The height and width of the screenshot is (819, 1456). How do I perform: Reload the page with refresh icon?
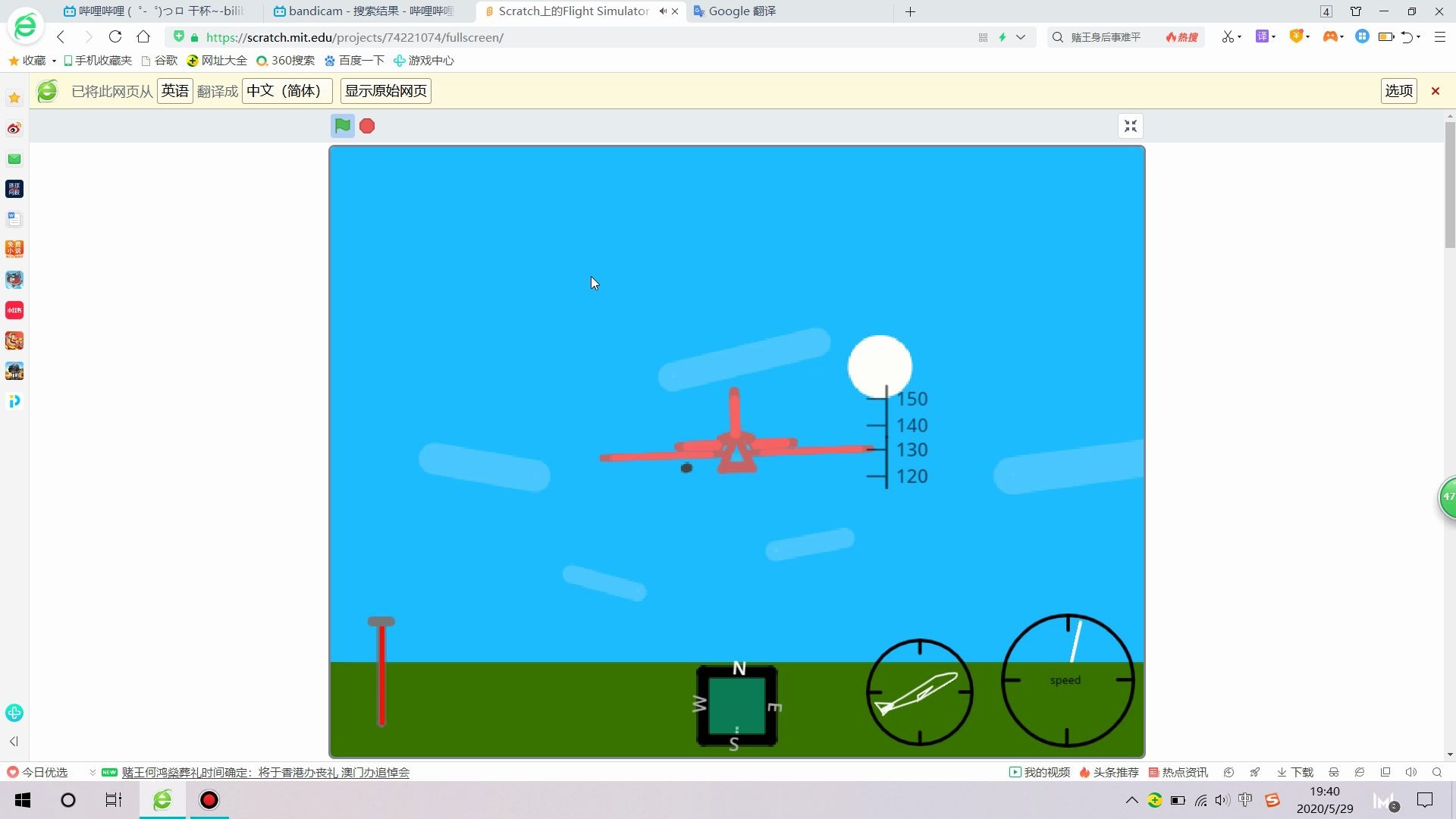[115, 36]
